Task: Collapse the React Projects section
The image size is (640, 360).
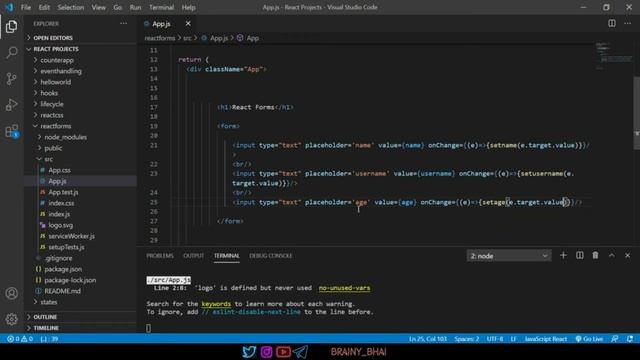Action: click(x=80, y=49)
